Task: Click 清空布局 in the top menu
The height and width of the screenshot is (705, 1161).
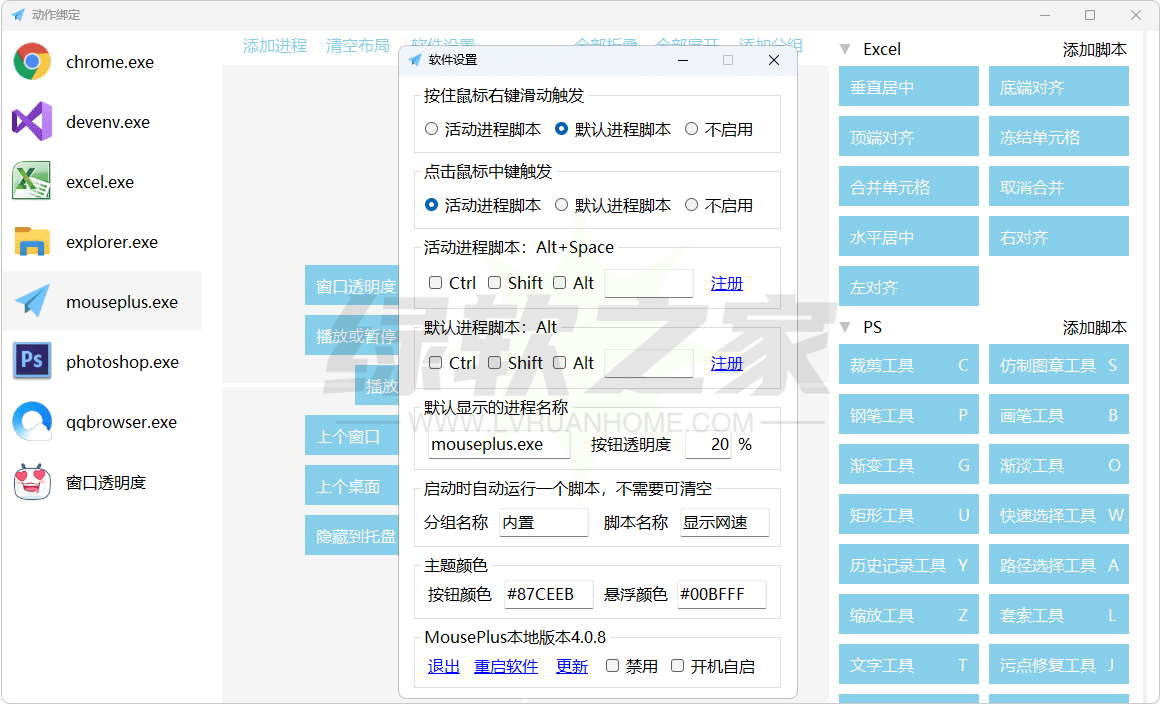Action: [x=358, y=46]
